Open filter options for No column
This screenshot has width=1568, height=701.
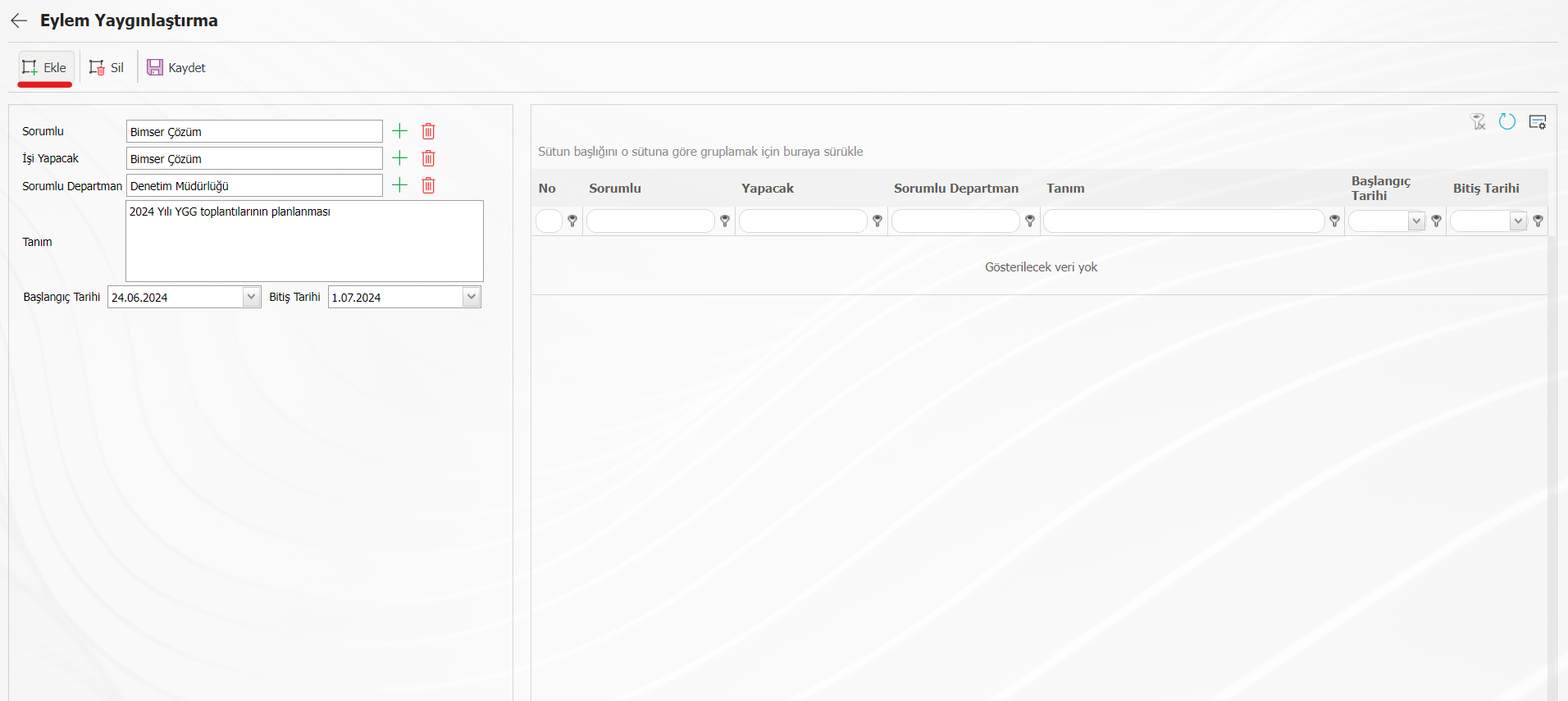[572, 221]
